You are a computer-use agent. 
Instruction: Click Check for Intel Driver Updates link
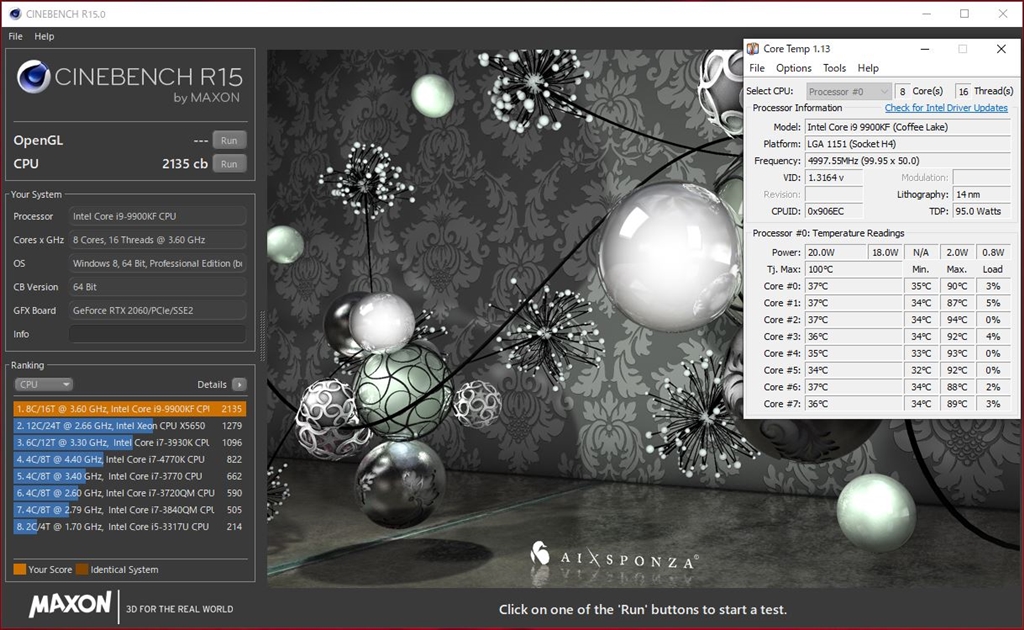click(x=946, y=108)
